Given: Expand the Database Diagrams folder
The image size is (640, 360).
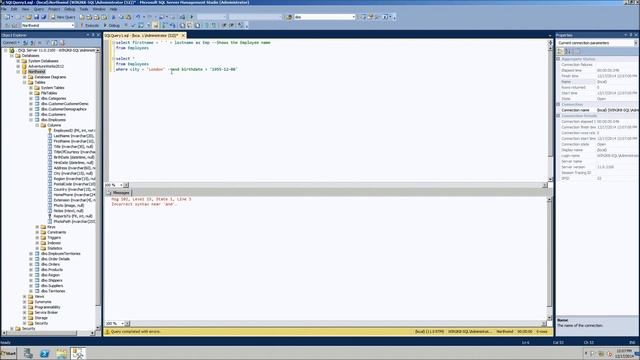Looking at the screenshot, I should coord(24,77).
